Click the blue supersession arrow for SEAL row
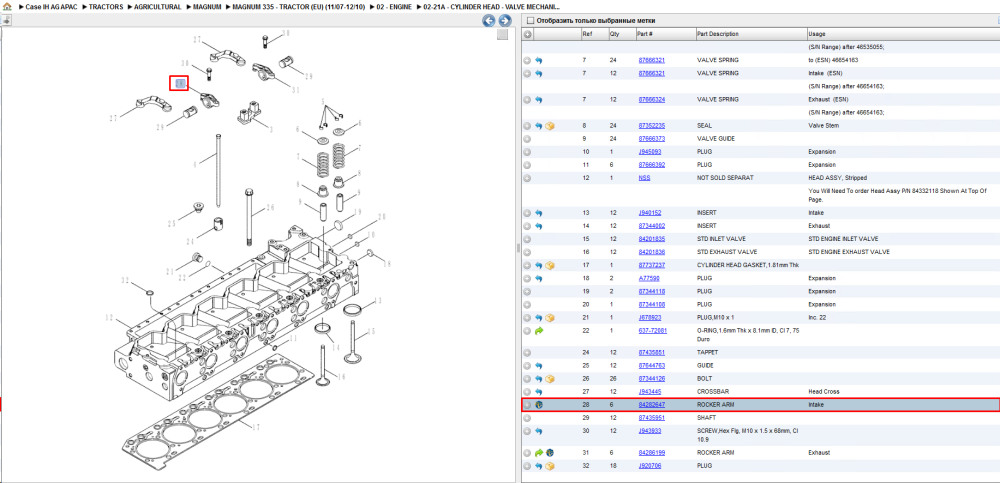This screenshot has width=1000, height=483. click(538, 126)
